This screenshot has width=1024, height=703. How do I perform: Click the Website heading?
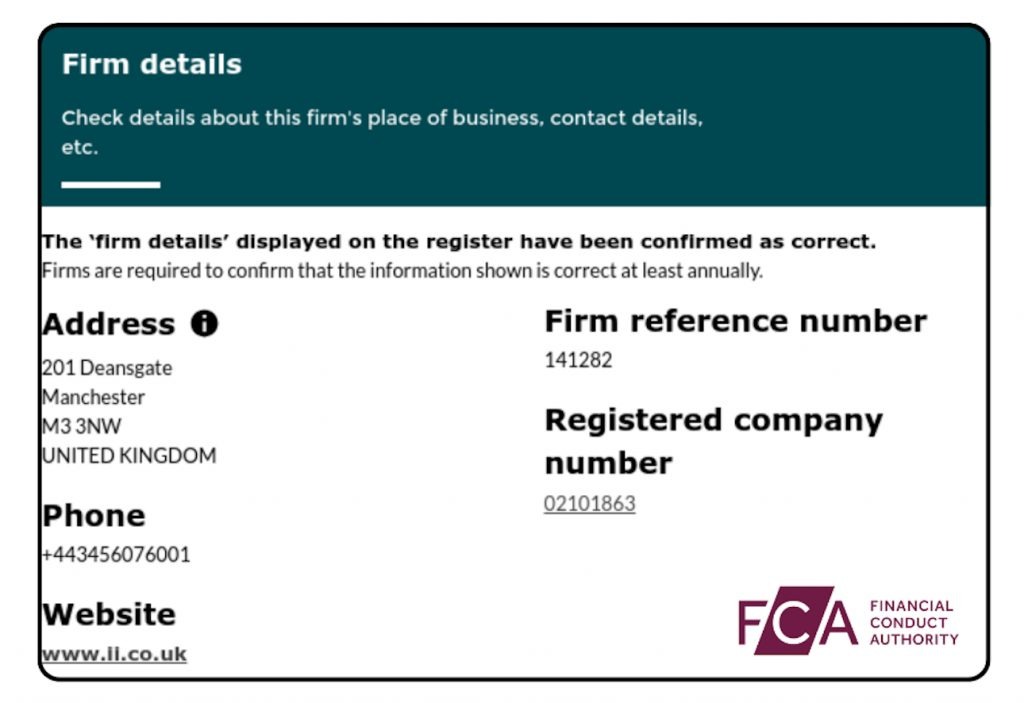[108, 614]
